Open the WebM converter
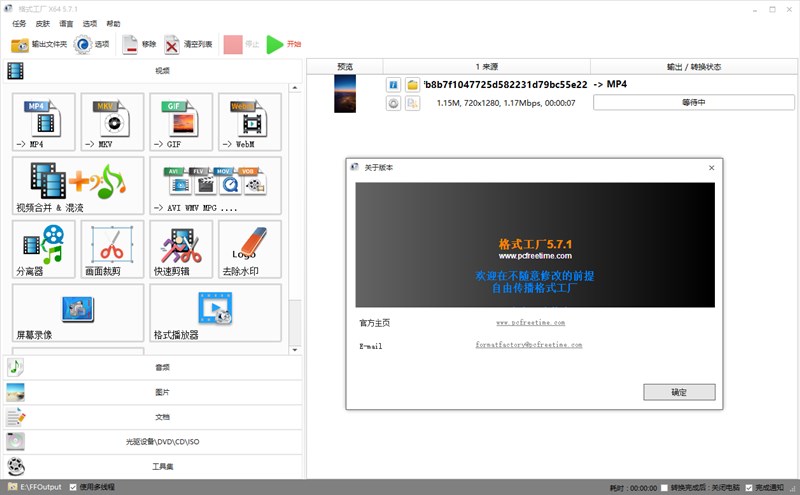The image size is (800, 495). [249, 122]
